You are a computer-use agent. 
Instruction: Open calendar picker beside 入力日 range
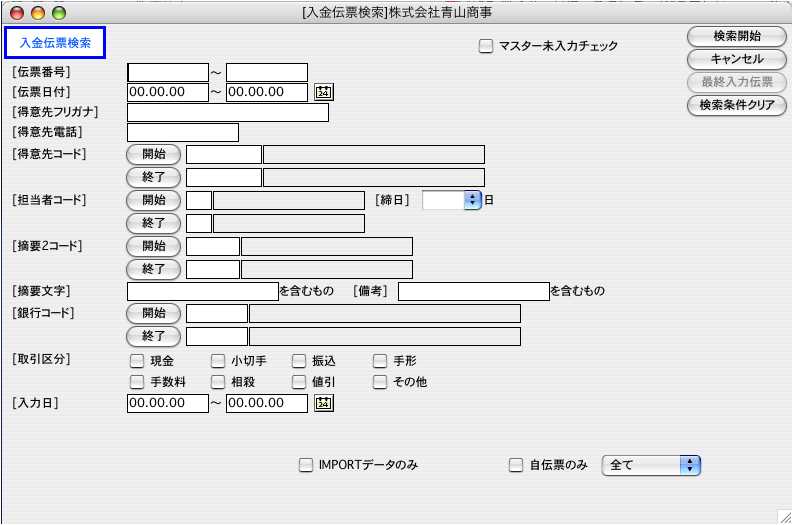tap(323, 403)
